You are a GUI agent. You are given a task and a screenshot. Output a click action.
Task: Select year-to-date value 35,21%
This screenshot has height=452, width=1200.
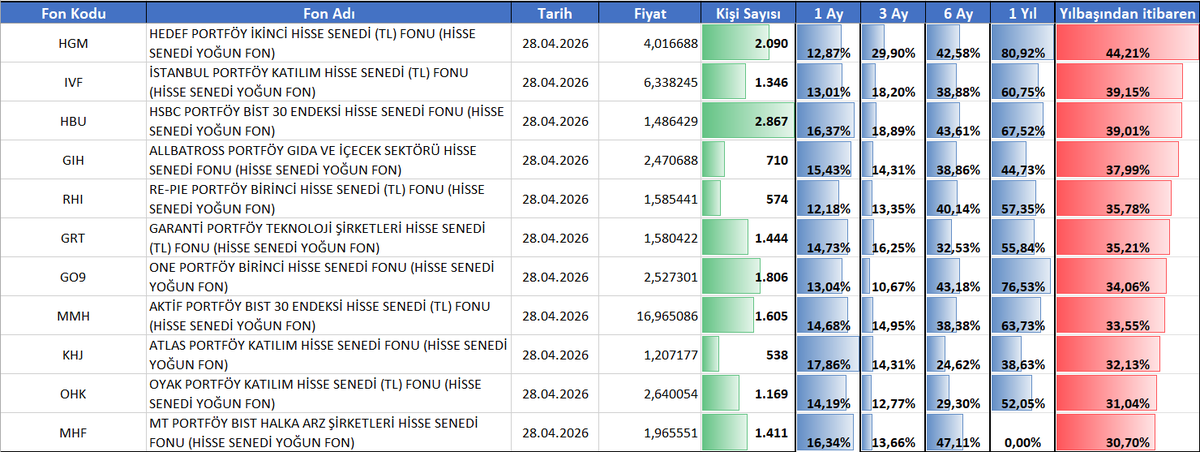[1126, 238]
